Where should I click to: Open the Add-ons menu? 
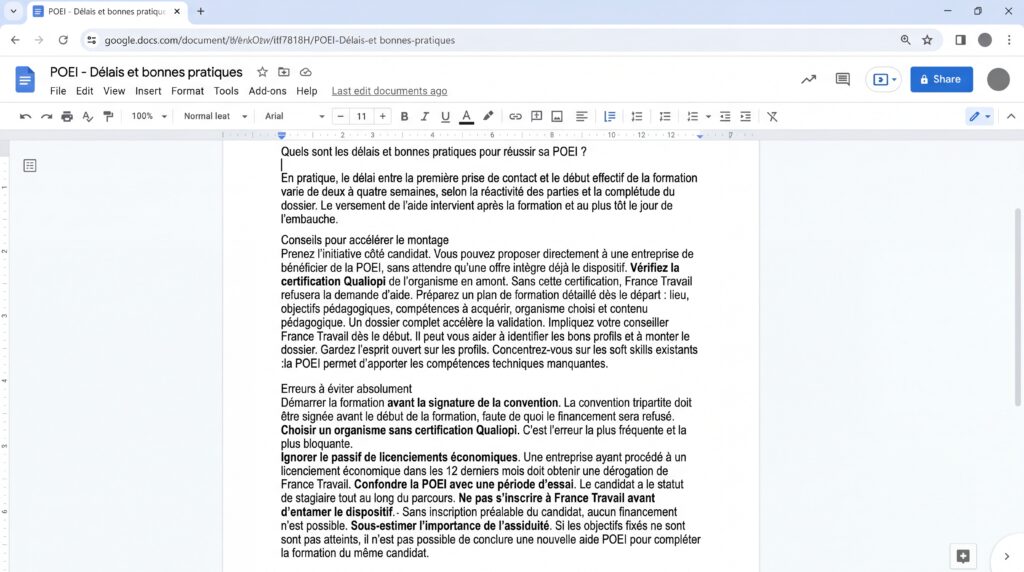tap(267, 91)
